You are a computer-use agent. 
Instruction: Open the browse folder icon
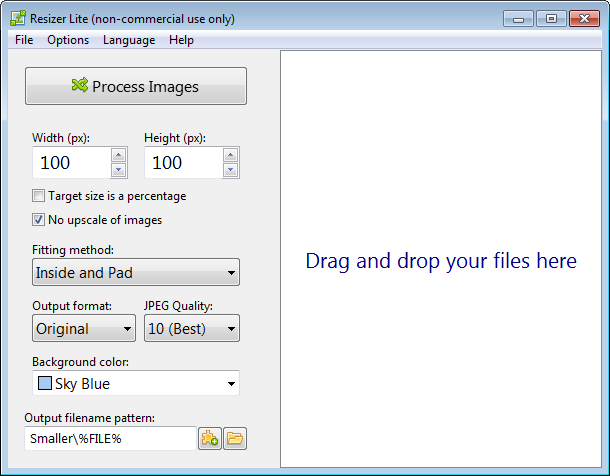click(x=235, y=438)
